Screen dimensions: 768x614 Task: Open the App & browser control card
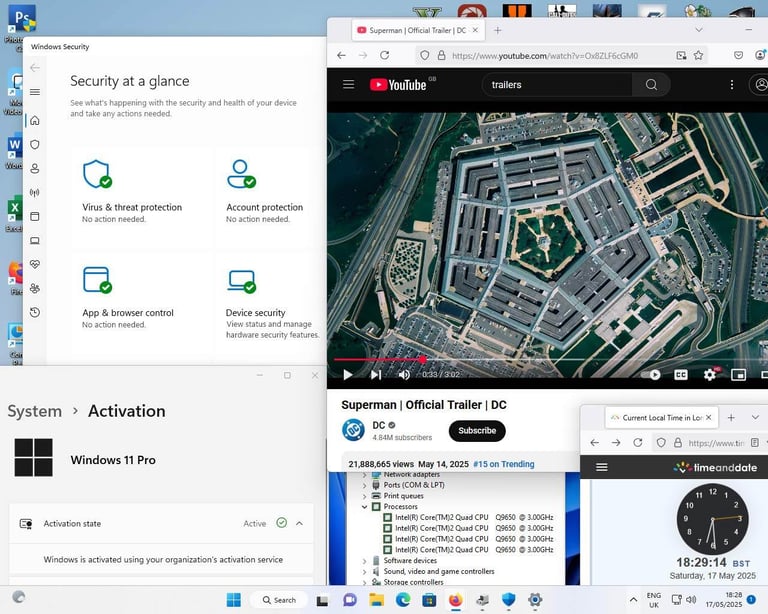142,304
